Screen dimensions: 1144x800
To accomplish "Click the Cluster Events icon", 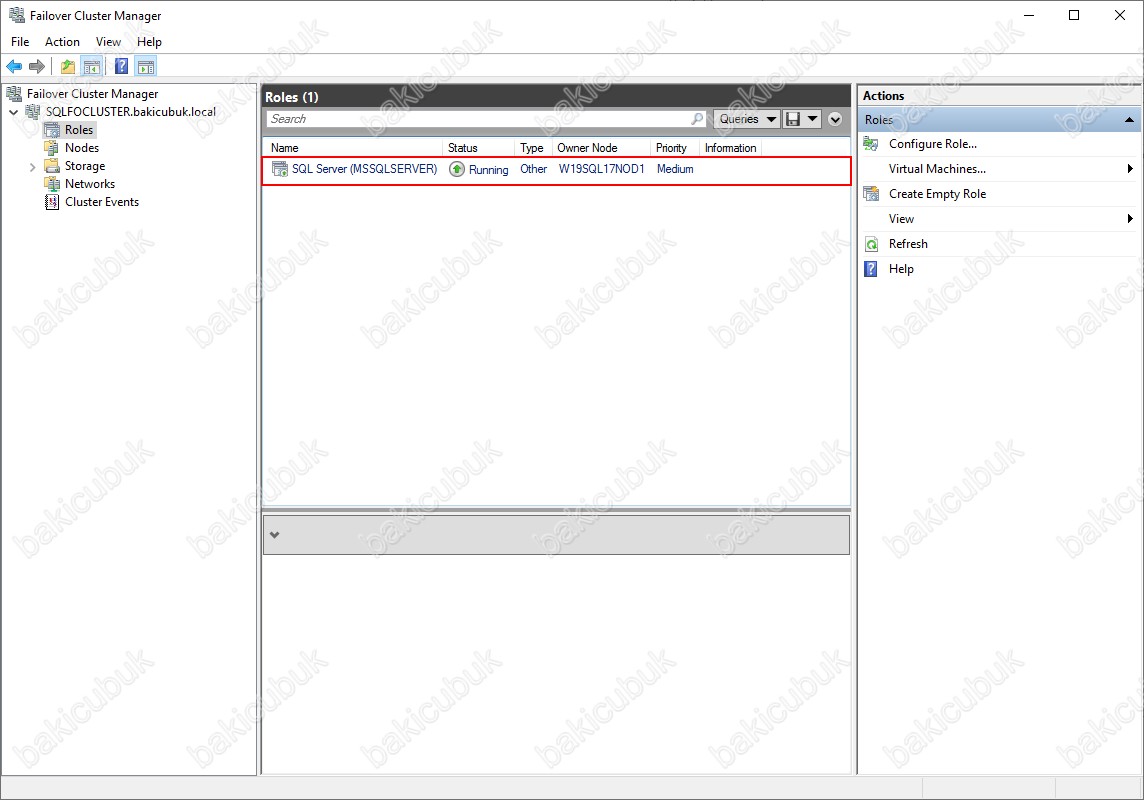I will pos(52,202).
